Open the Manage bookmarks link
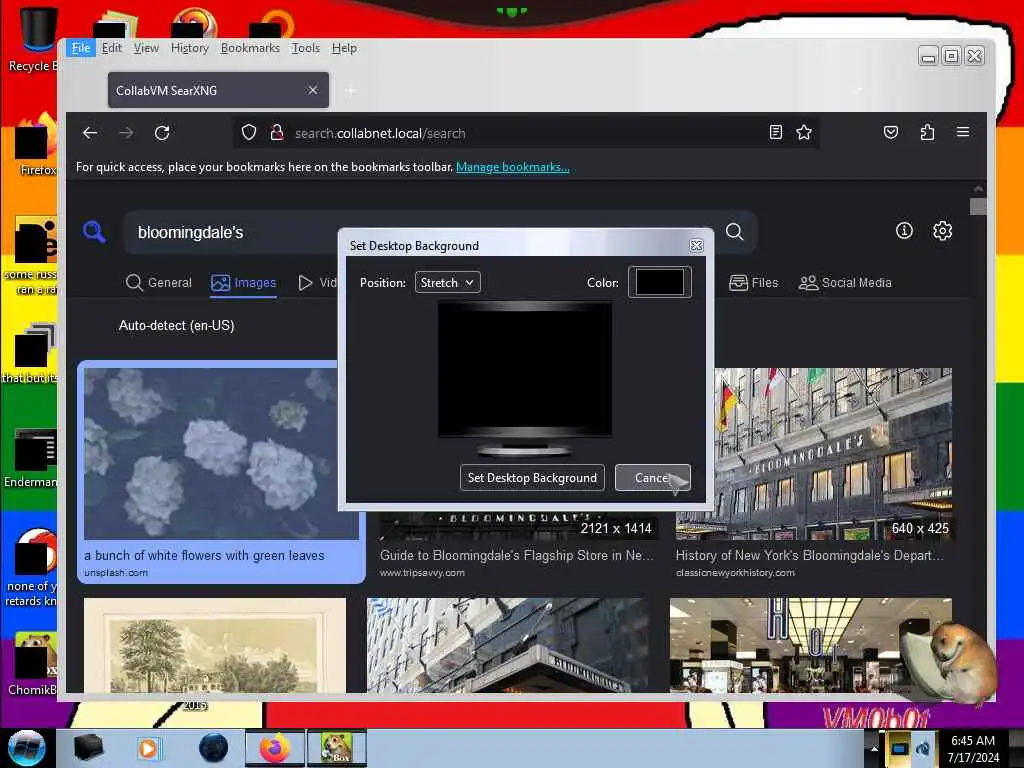This screenshot has height=768, width=1024. [513, 167]
